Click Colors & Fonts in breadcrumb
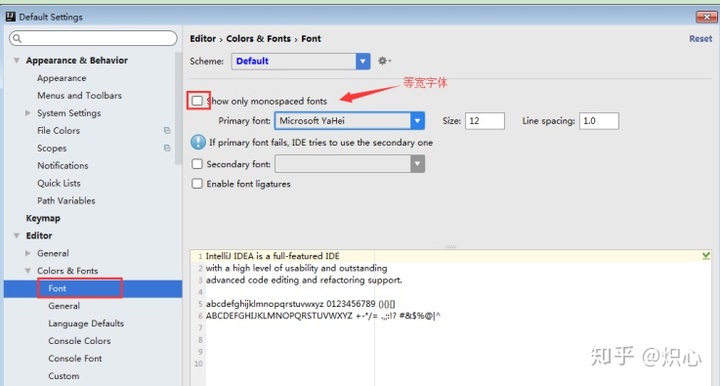720x386 pixels. (x=258, y=39)
